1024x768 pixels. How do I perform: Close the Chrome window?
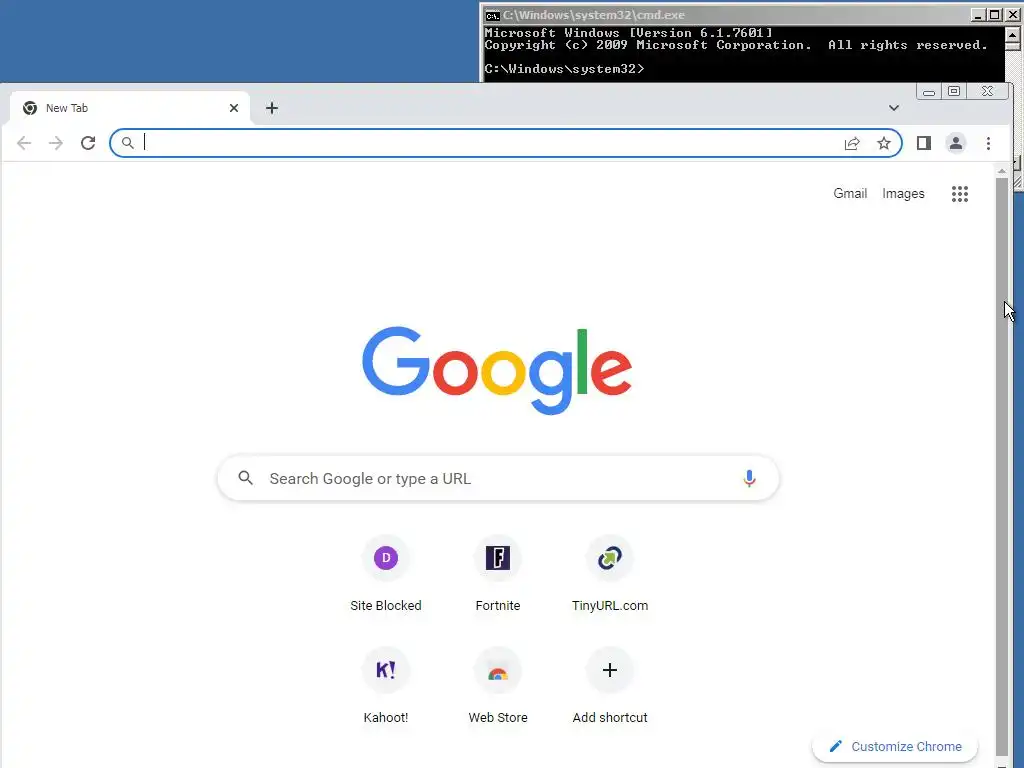(x=987, y=91)
